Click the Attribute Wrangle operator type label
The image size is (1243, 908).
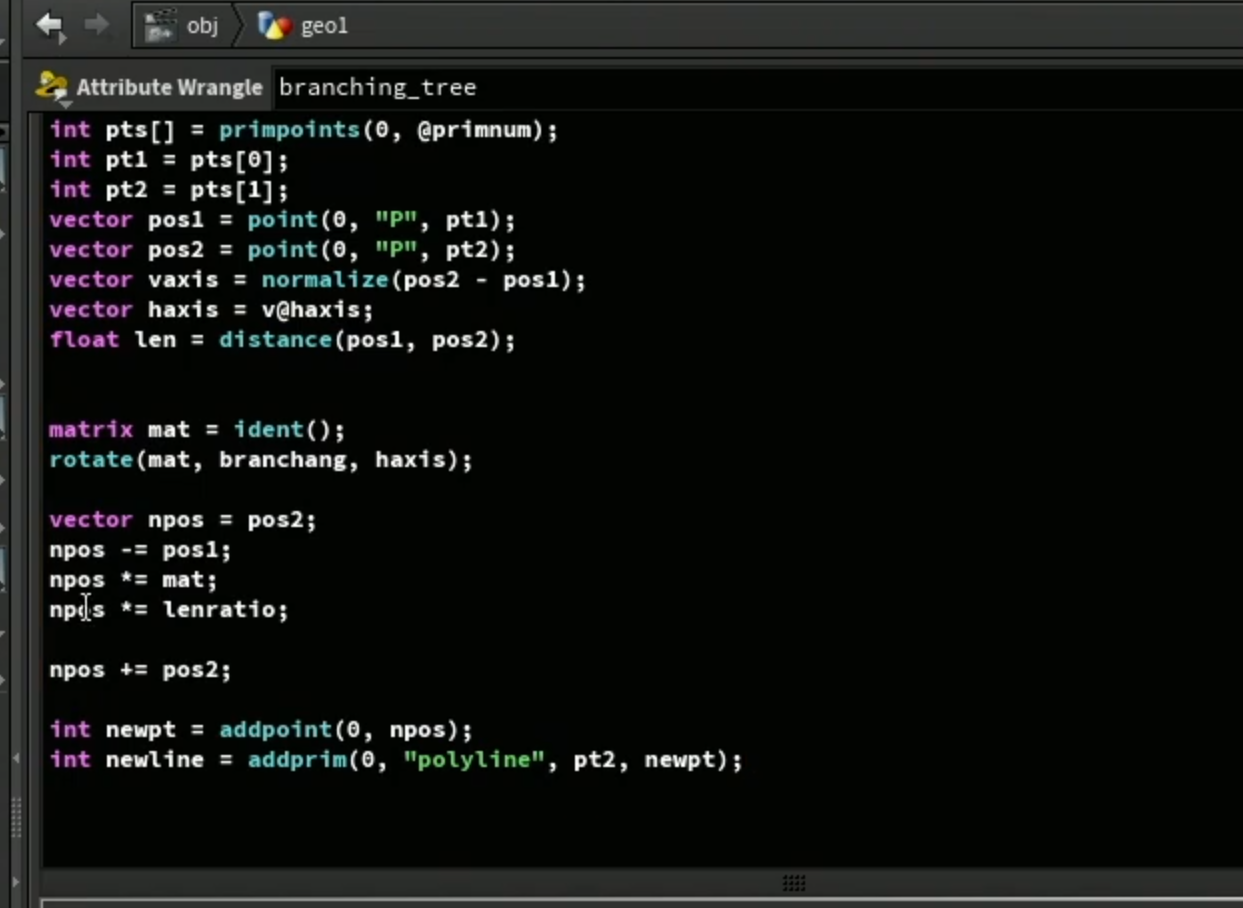point(169,88)
